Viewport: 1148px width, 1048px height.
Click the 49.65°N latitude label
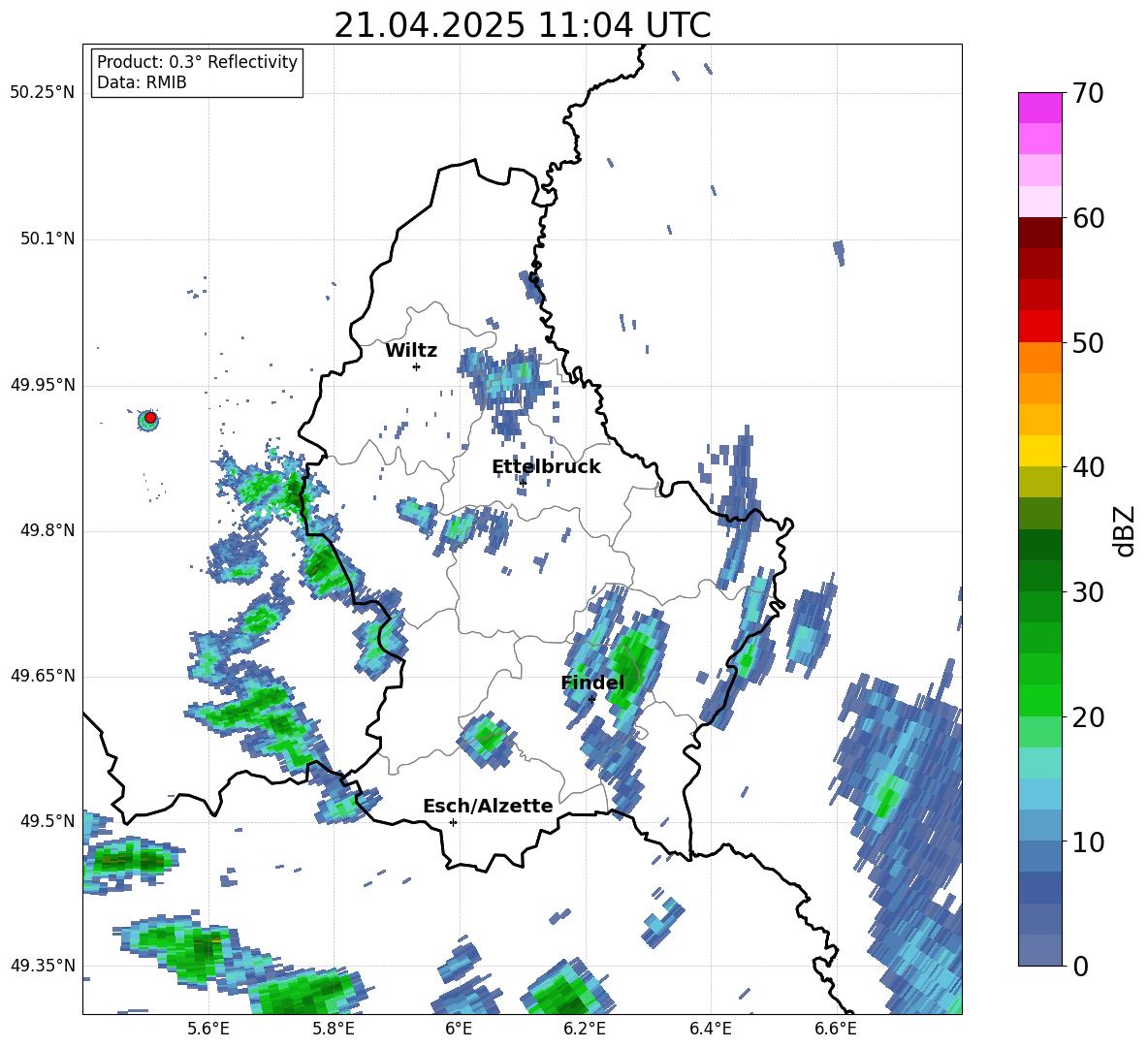click(x=43, y=676)
